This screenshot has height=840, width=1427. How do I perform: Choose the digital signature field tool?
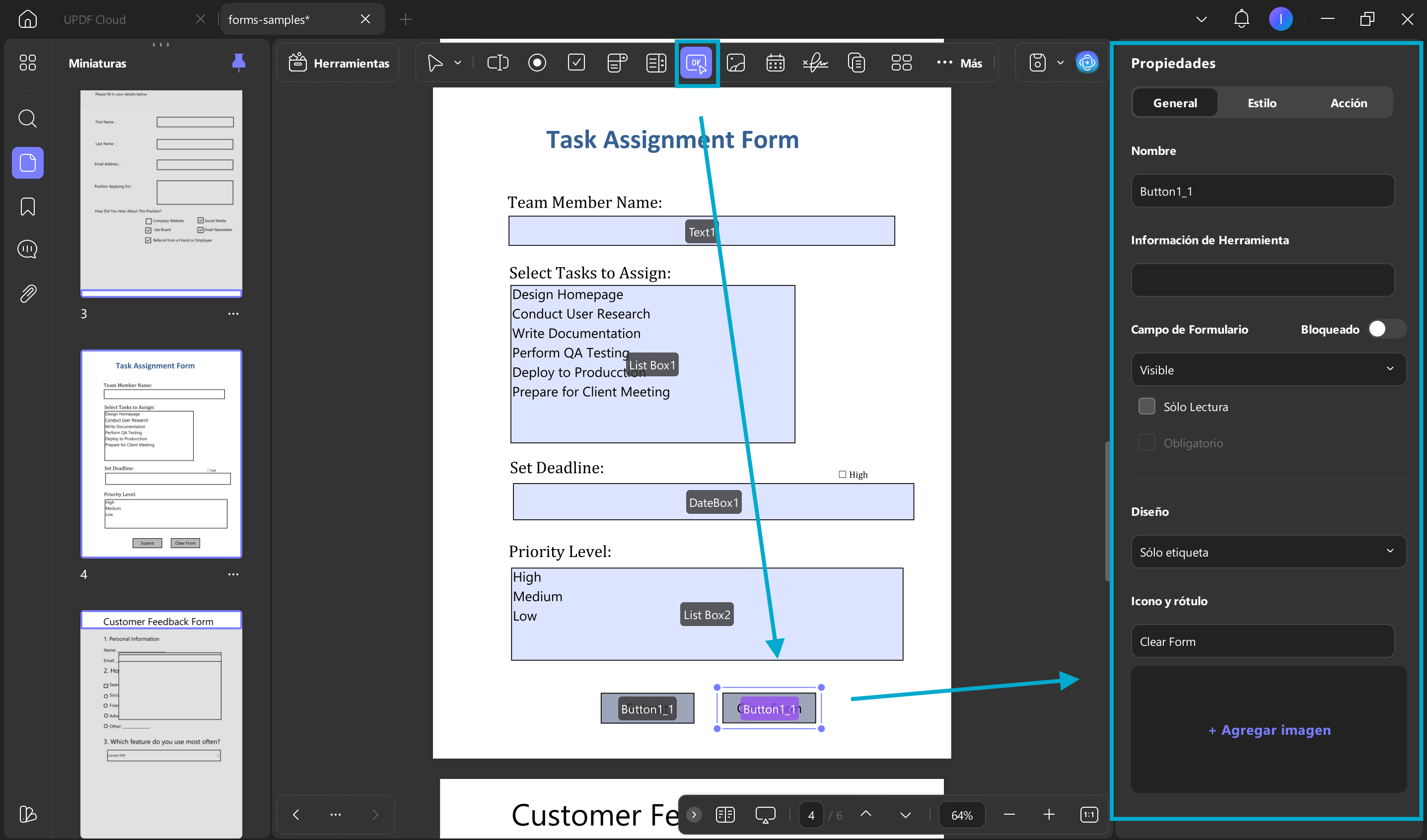pos(815,63)
